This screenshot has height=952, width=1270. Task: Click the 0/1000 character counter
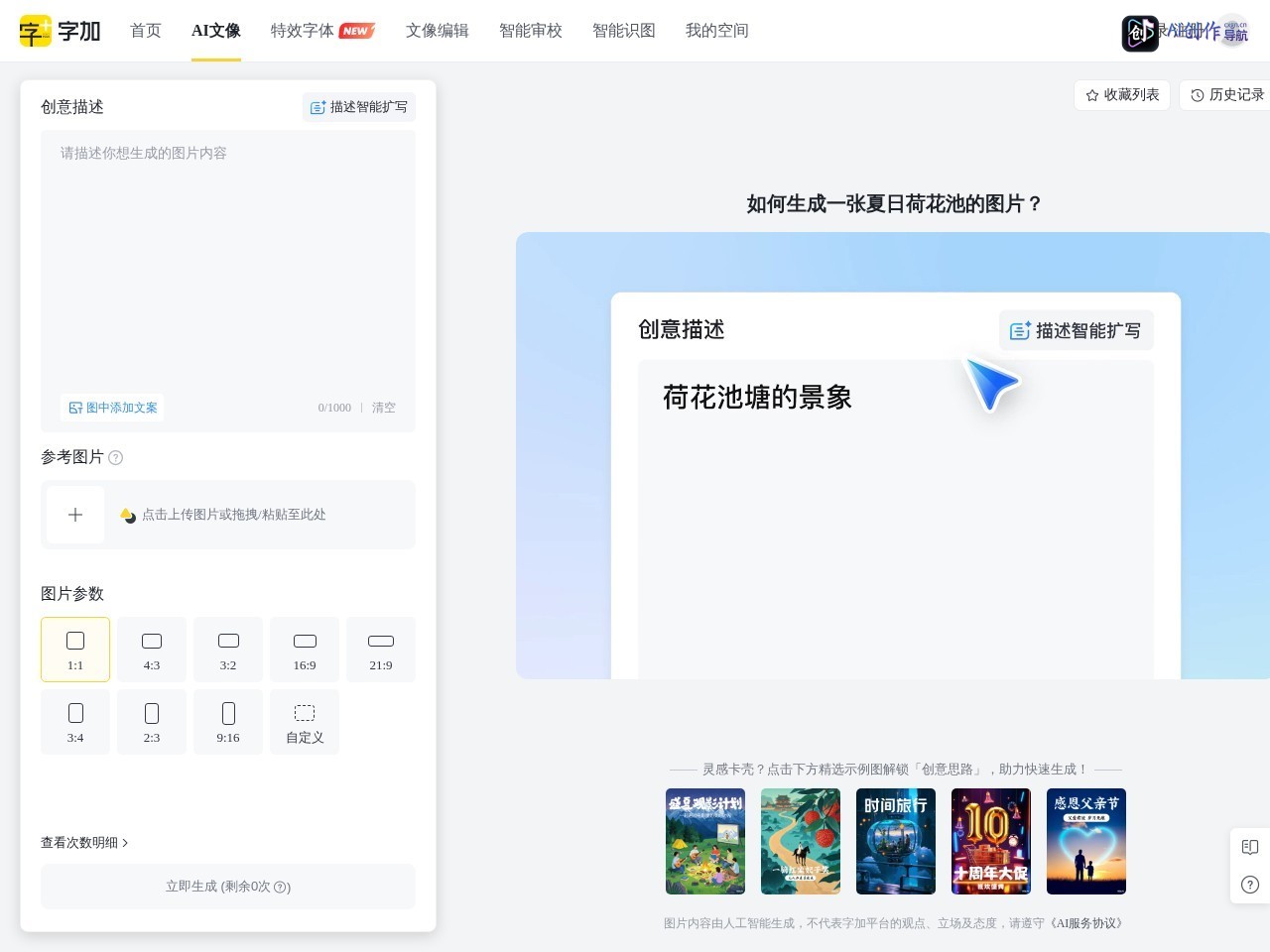tap(334, 408)
